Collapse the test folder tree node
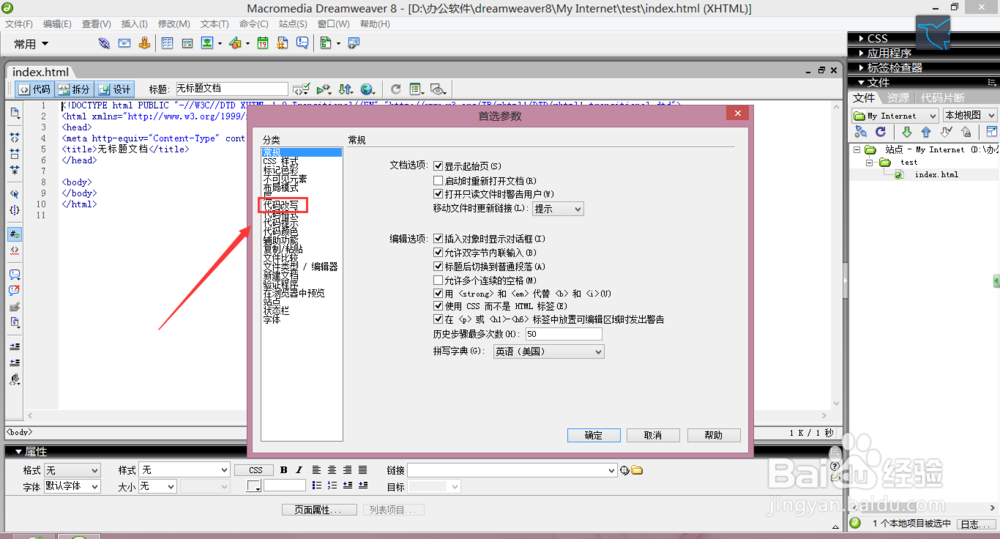 click(869, 163)
